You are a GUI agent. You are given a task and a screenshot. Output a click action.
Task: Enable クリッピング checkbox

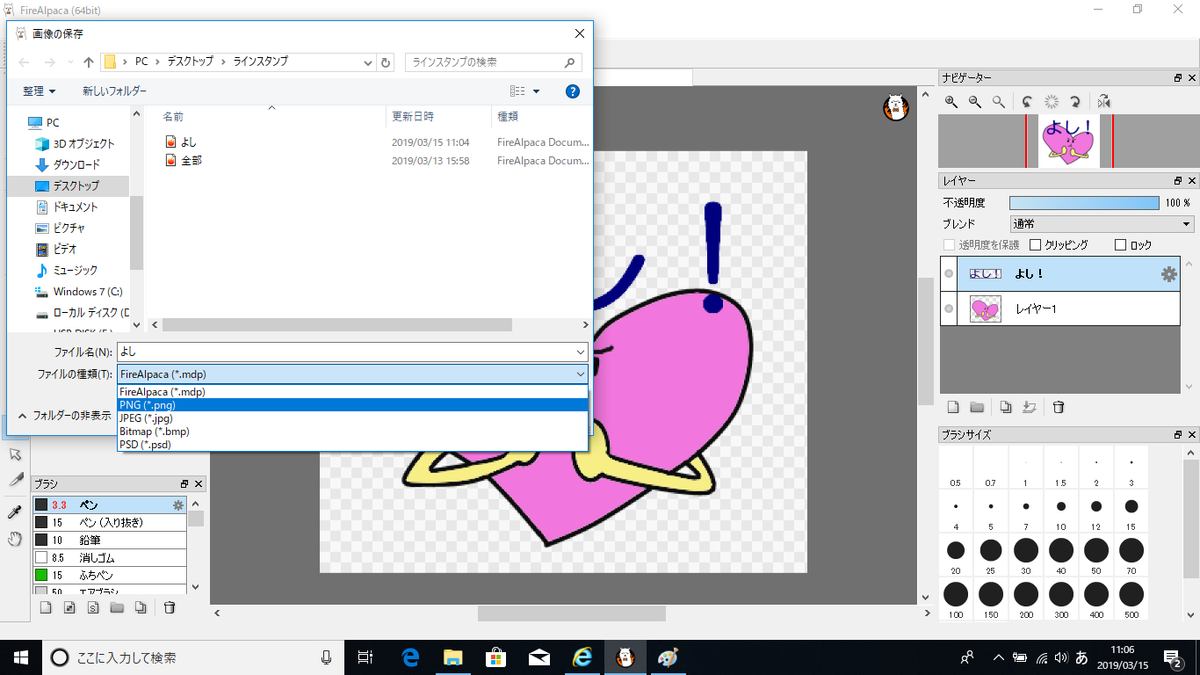coord(1036,245)
